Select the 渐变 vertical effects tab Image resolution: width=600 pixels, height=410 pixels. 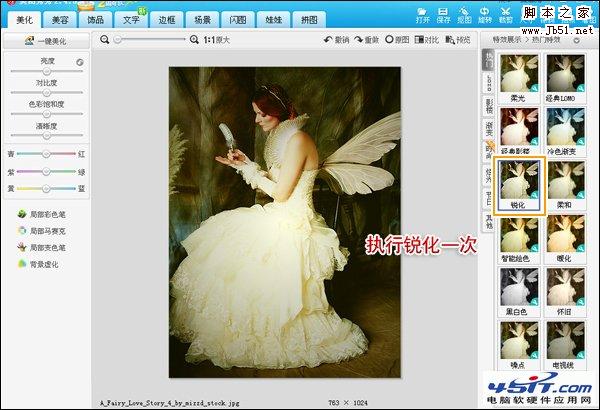(x=488, y=129)
